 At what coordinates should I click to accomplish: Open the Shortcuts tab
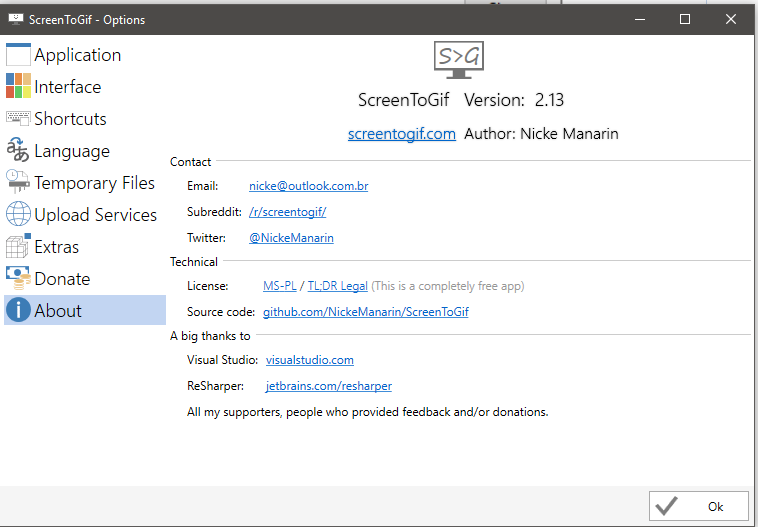click(x=85, y=118)
